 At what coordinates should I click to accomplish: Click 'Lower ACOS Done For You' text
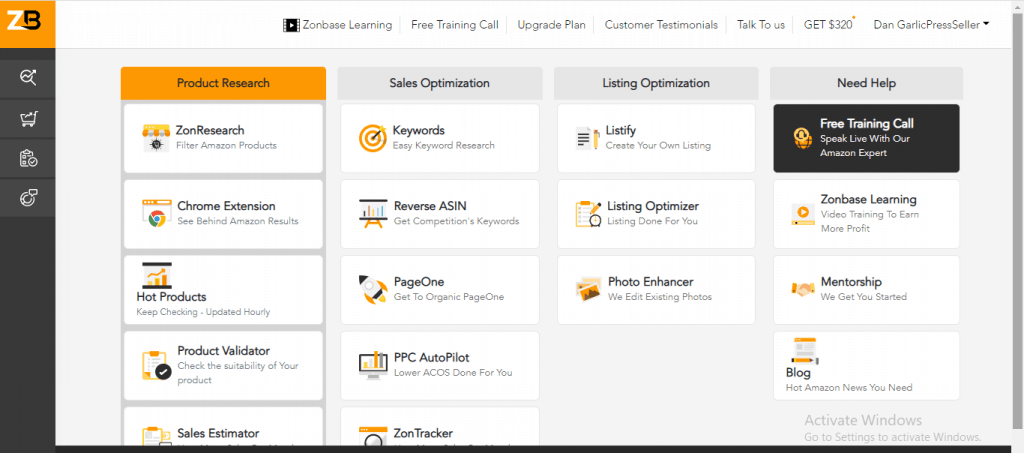[x=453, y=373]
